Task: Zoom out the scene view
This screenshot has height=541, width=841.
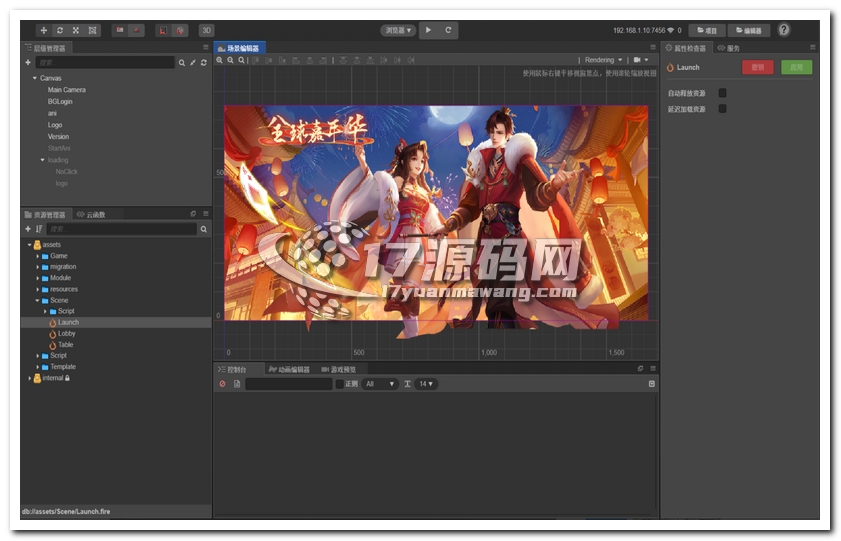Action: (231, 61)
